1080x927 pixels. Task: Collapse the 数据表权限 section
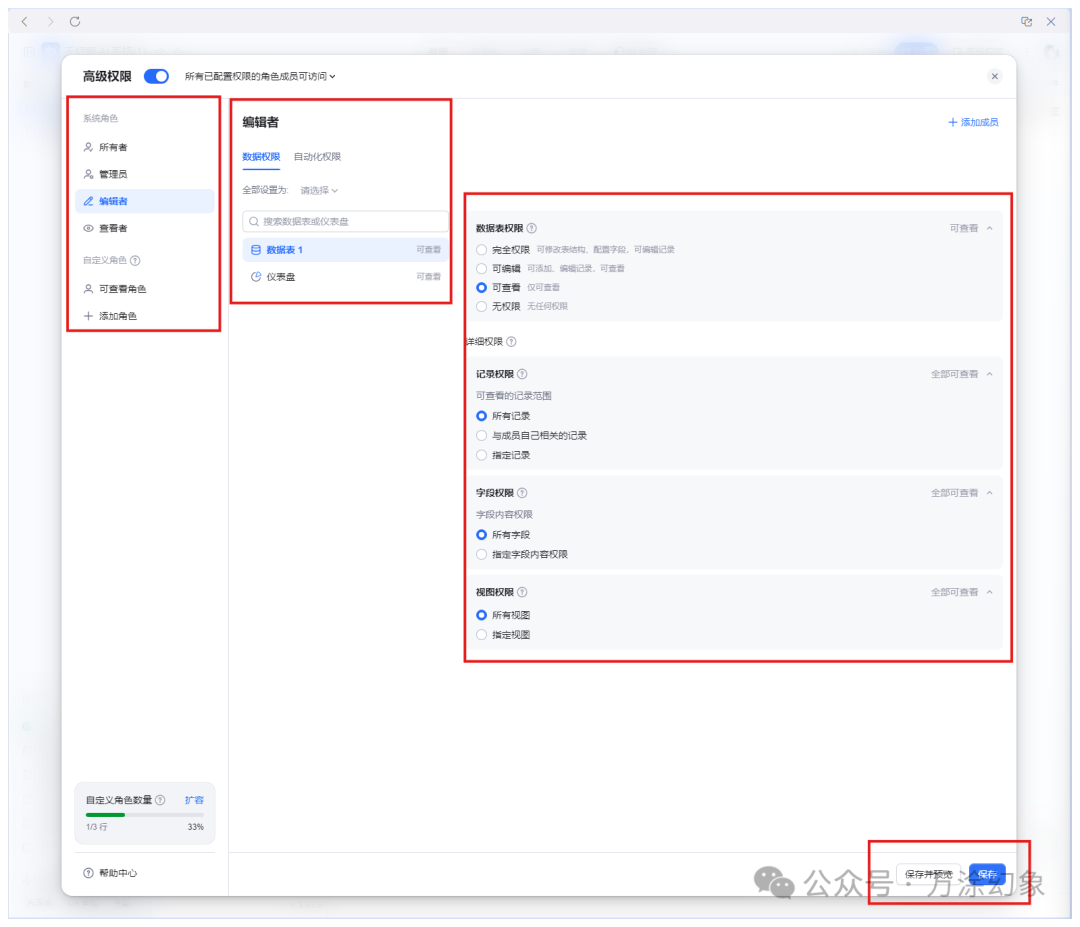(x=990, y=228)
